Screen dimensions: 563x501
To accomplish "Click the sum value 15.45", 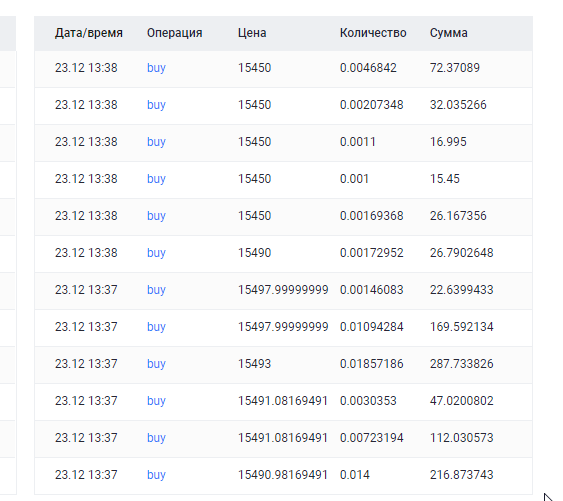I will [445, 179].
